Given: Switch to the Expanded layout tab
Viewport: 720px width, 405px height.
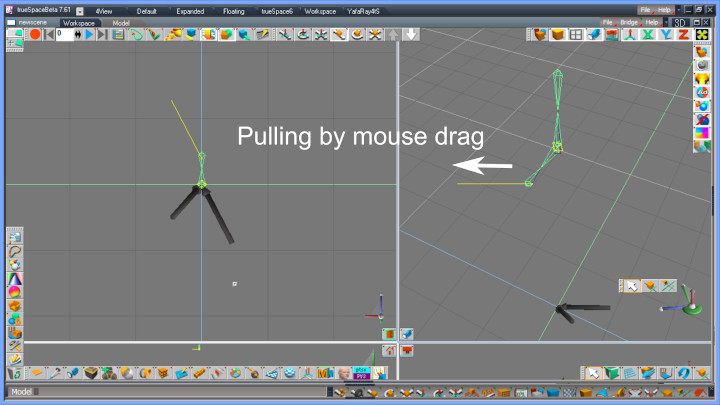Looking at the screenshot, I should pyautogui.click(x=190, y=11).
